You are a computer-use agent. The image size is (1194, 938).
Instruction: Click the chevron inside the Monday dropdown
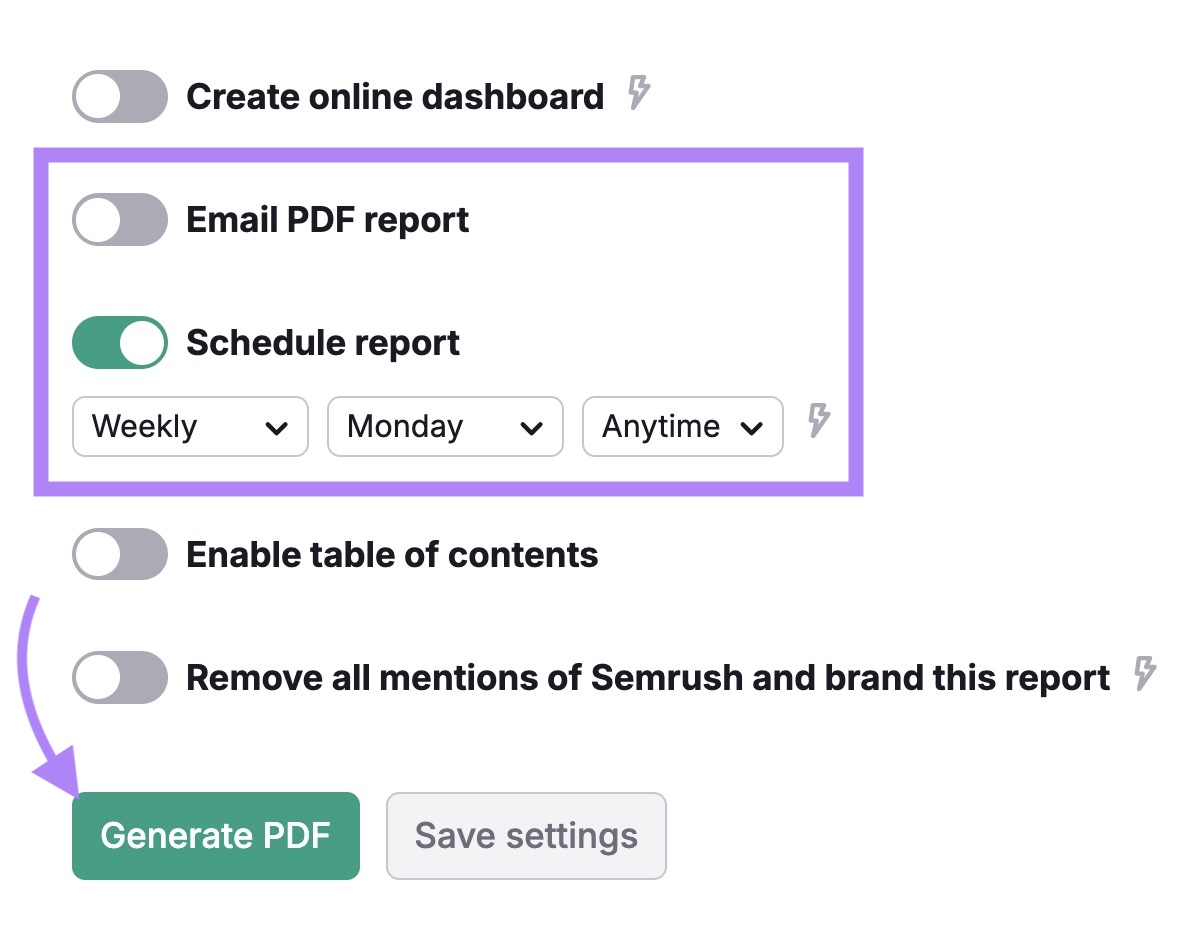pyautogui.click(x=535, y=426)
